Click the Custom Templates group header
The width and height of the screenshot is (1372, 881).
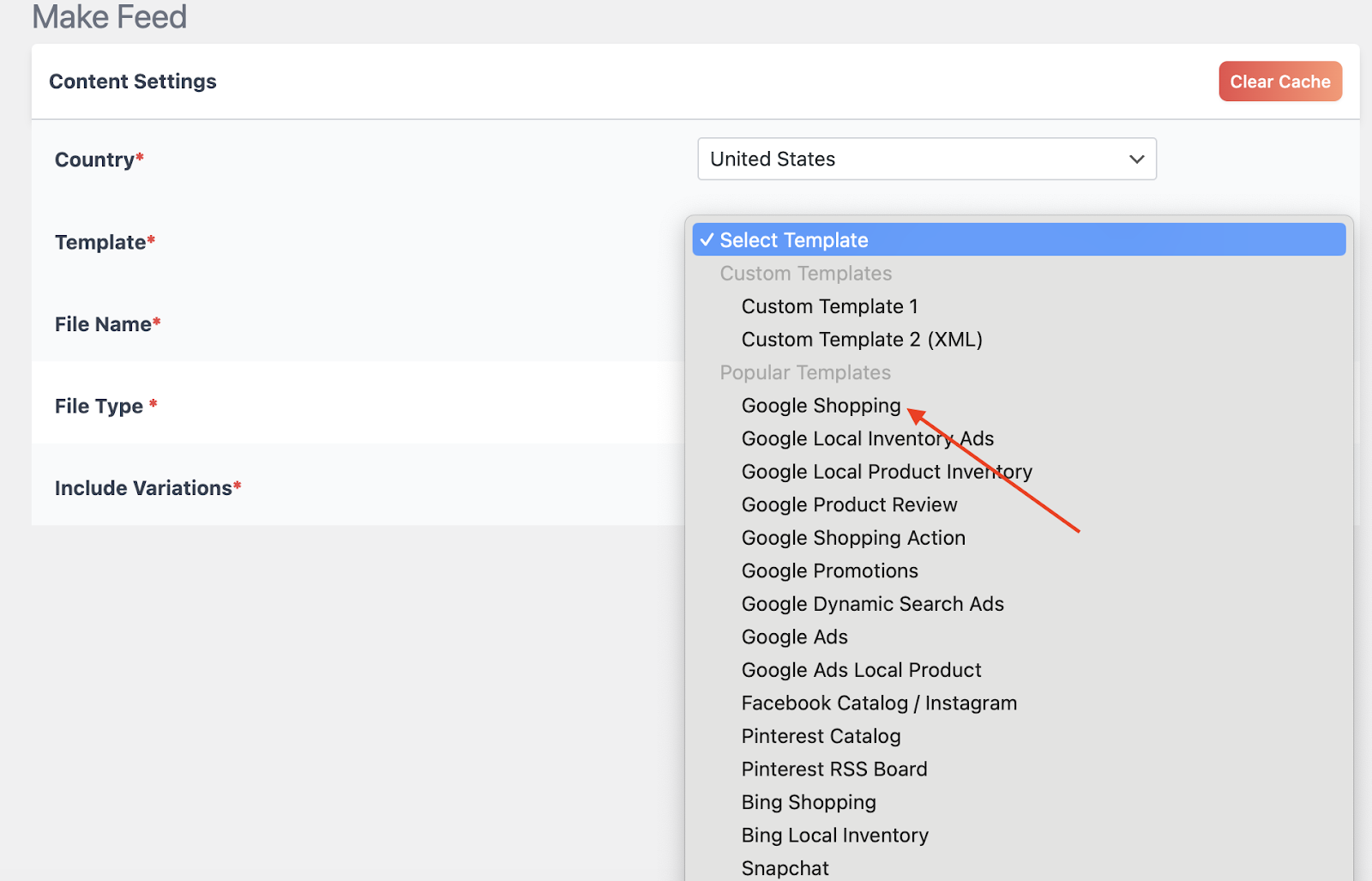click(806, 274)
